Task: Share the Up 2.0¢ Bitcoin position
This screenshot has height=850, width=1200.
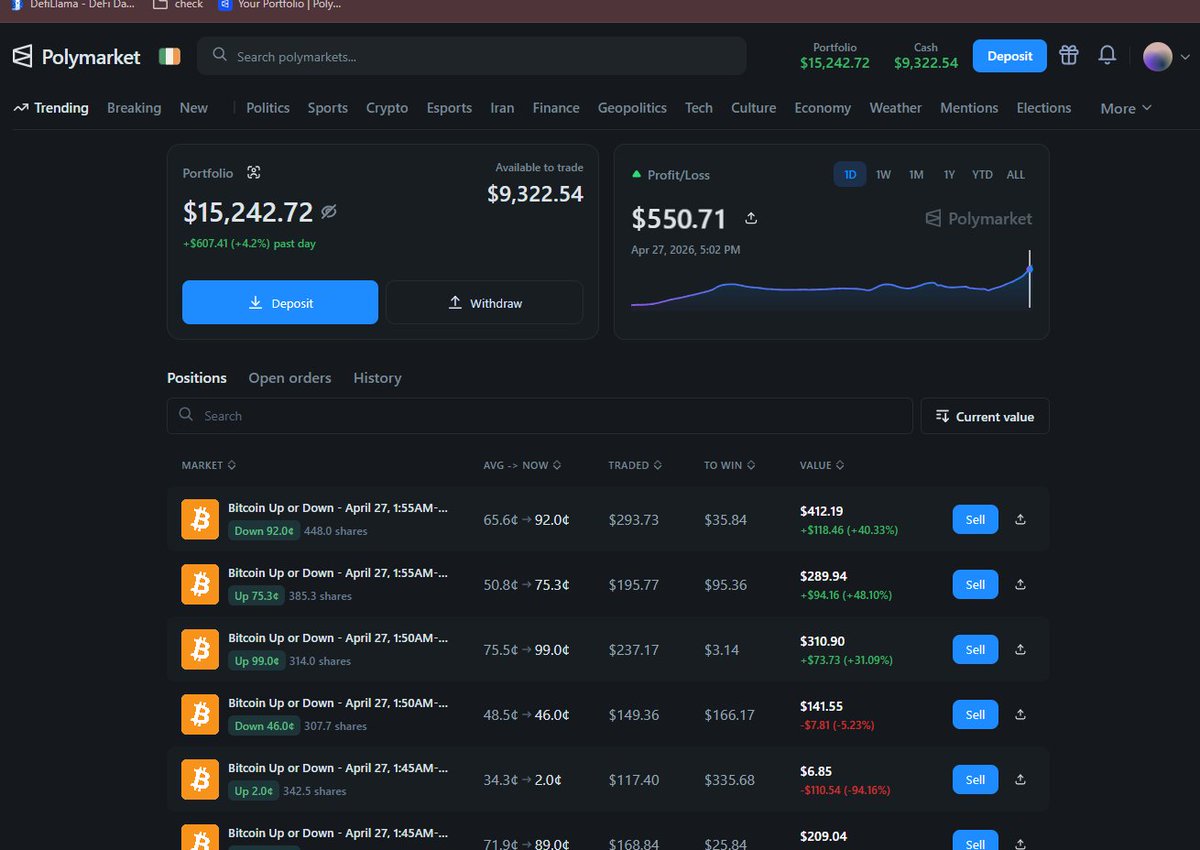Action: (1020, 780)
